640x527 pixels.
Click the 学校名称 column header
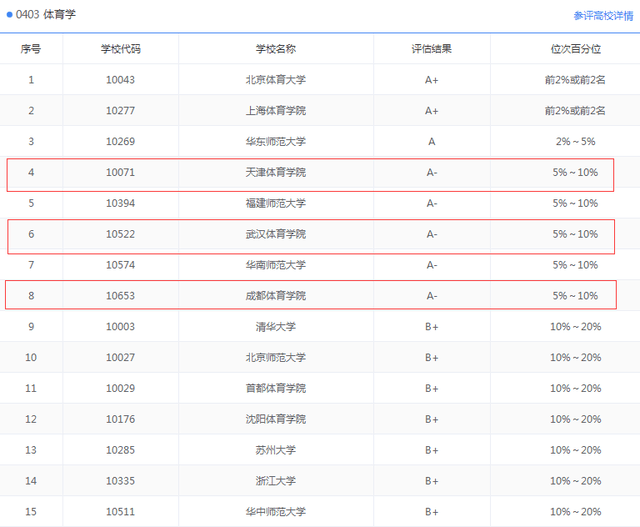276,49
